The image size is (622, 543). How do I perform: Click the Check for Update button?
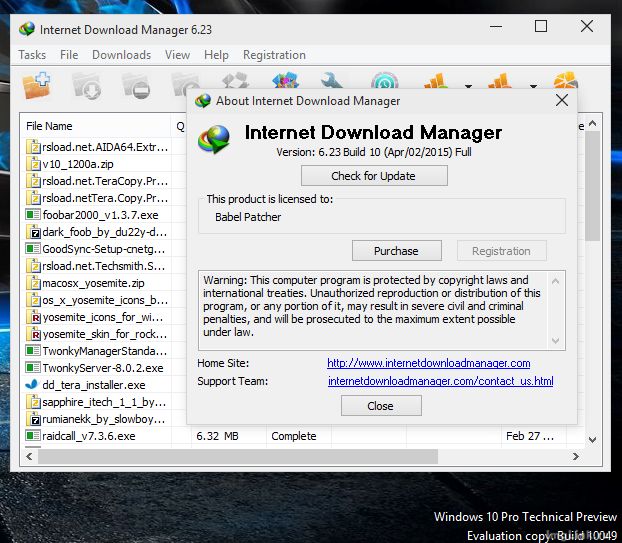coord(374,176)
